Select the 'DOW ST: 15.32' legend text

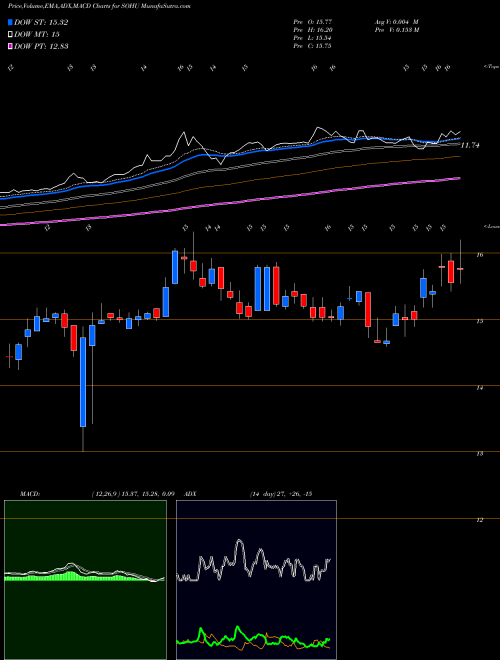click(x=41, y=22)
